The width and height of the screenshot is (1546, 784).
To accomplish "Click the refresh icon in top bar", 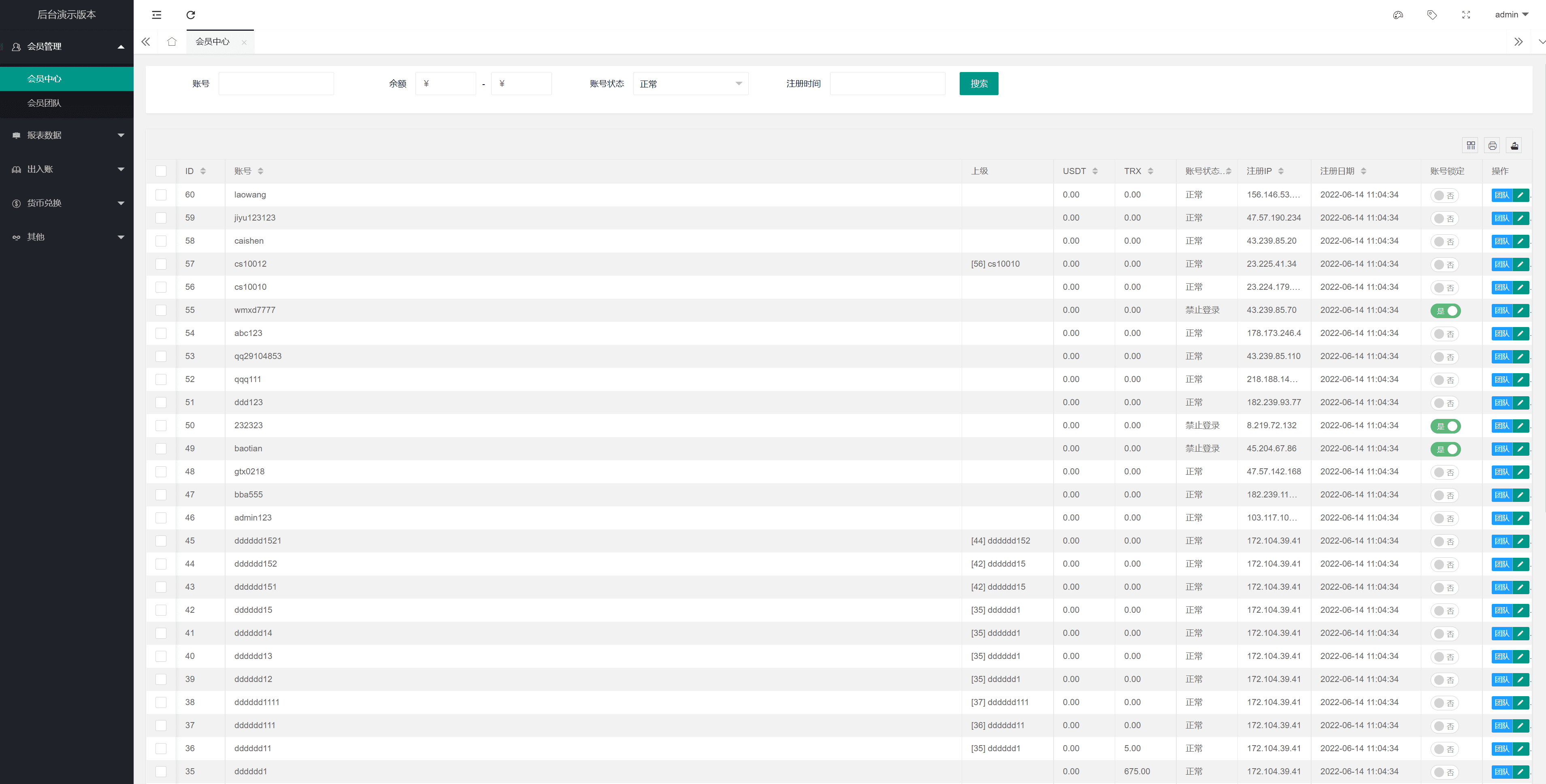I will click(x=190, y=15).
